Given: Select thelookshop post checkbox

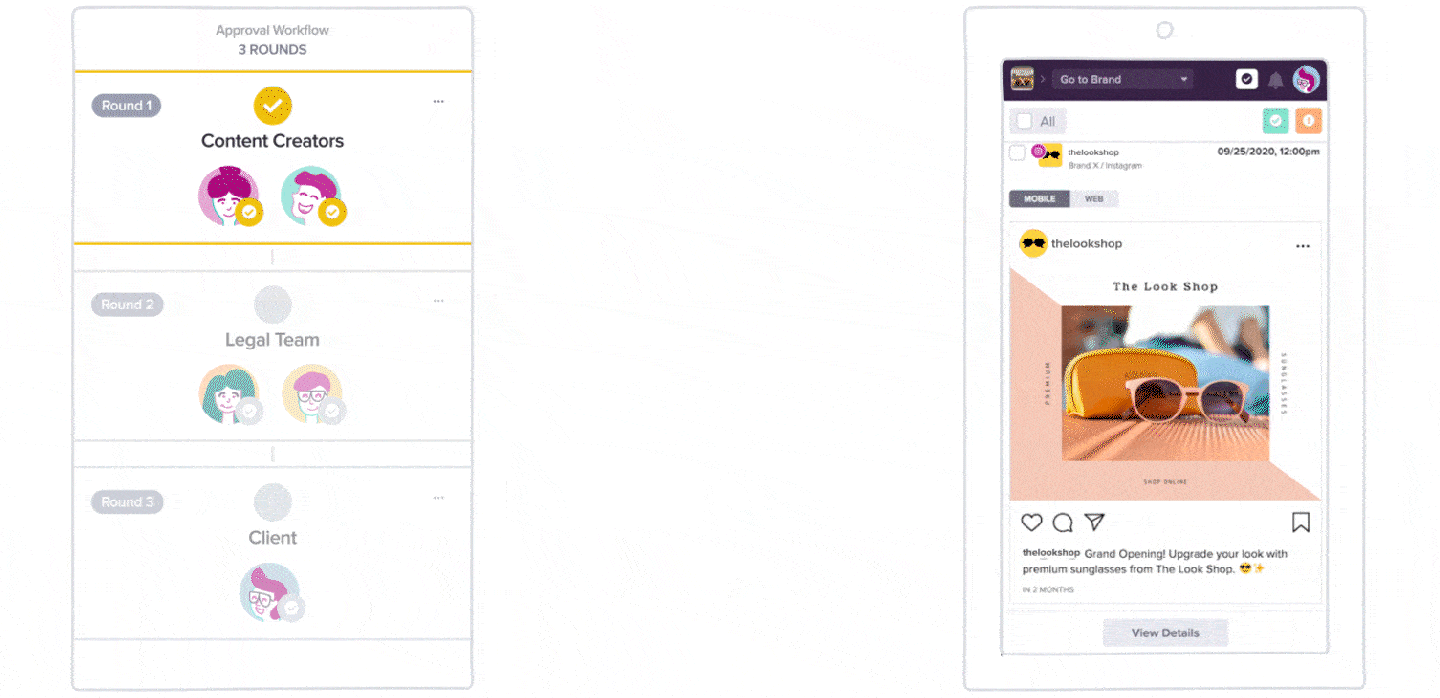Looking at the screenshot, I should [1017, 153].
